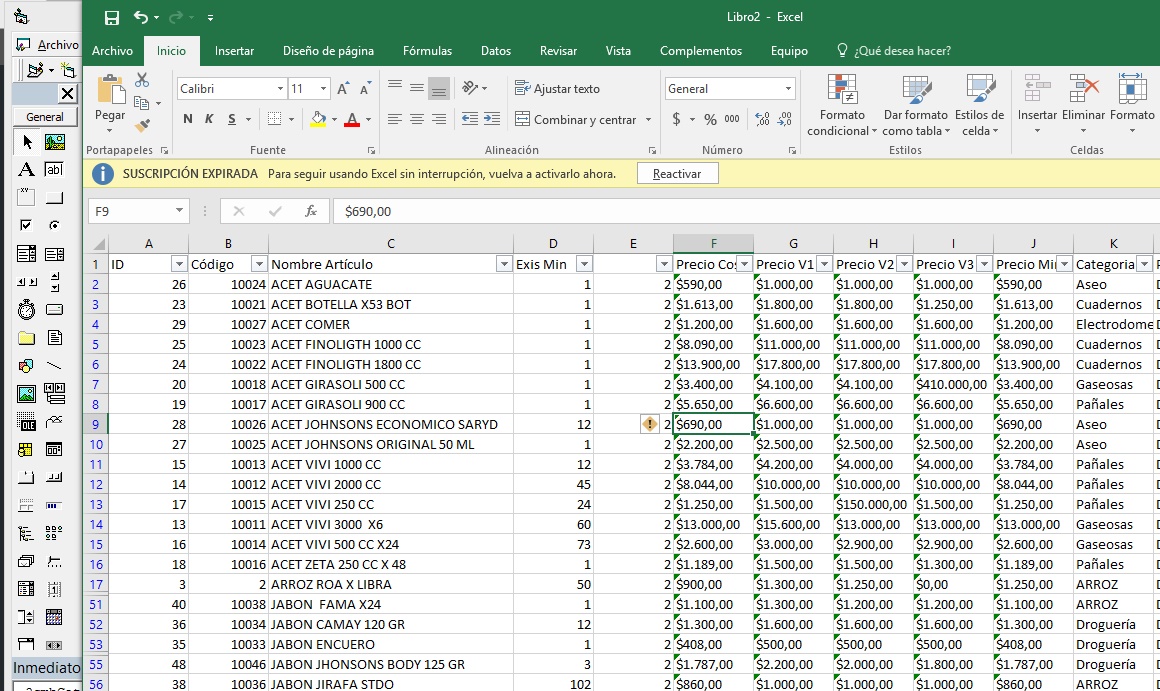Click the yellow fill color bucket
The width and height of the screenshot is (1160, 691).
point(318,119)
